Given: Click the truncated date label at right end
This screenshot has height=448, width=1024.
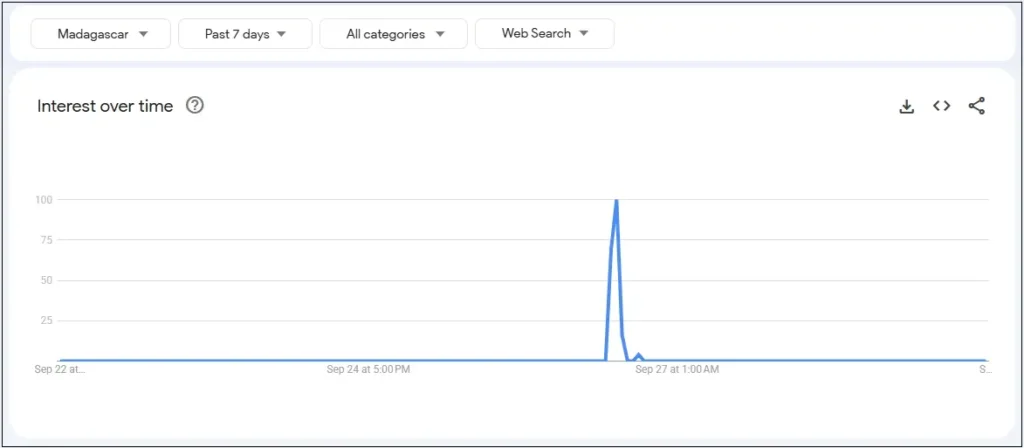Looking at the screenshot, I should (984, 369).
